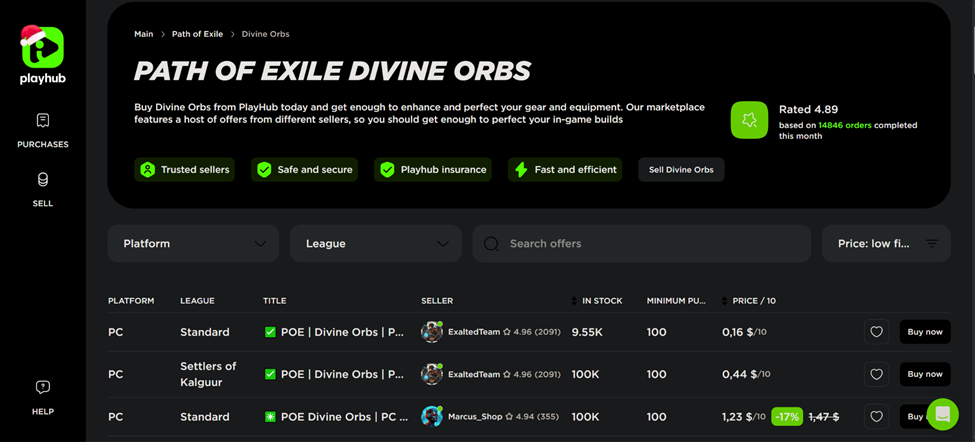Open the live chat widget

click(x=942, y=414)
